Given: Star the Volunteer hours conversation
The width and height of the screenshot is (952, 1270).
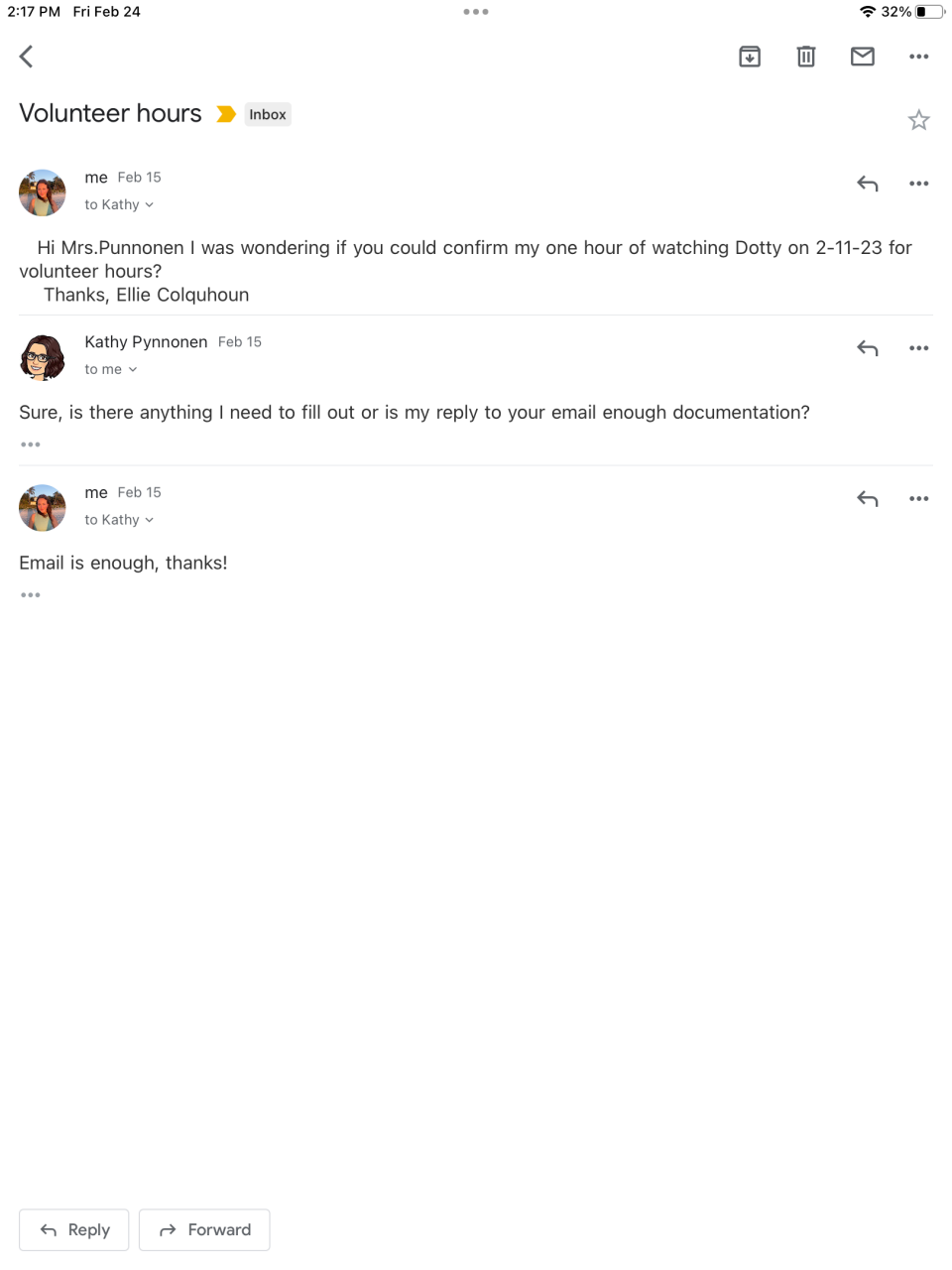Looking at the screenshot, I should [919, 120].
